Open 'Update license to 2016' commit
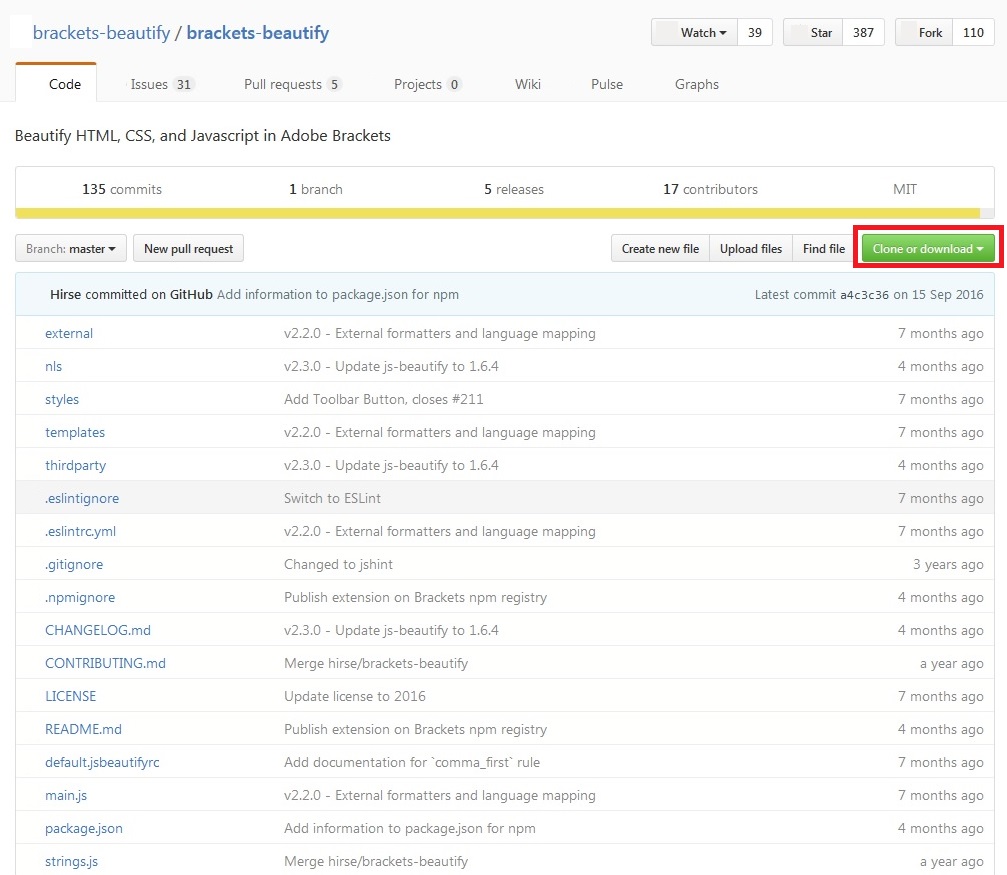 355,696
